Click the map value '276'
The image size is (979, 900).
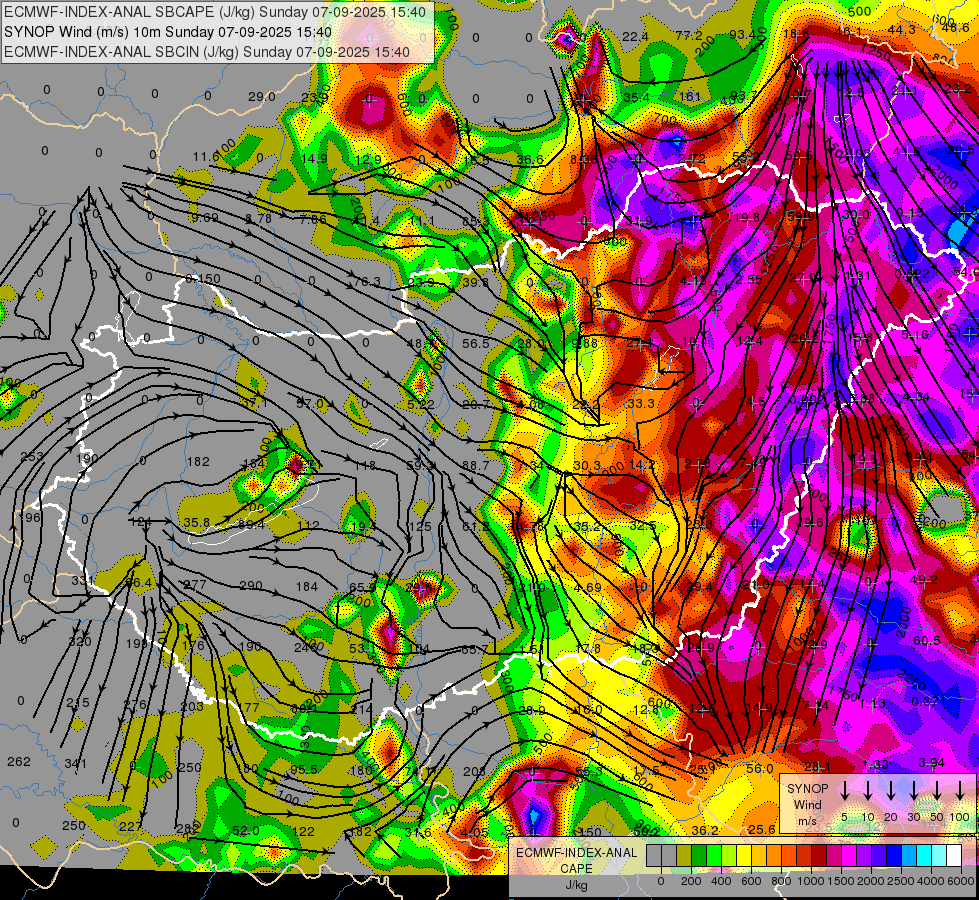click(135, 705)
